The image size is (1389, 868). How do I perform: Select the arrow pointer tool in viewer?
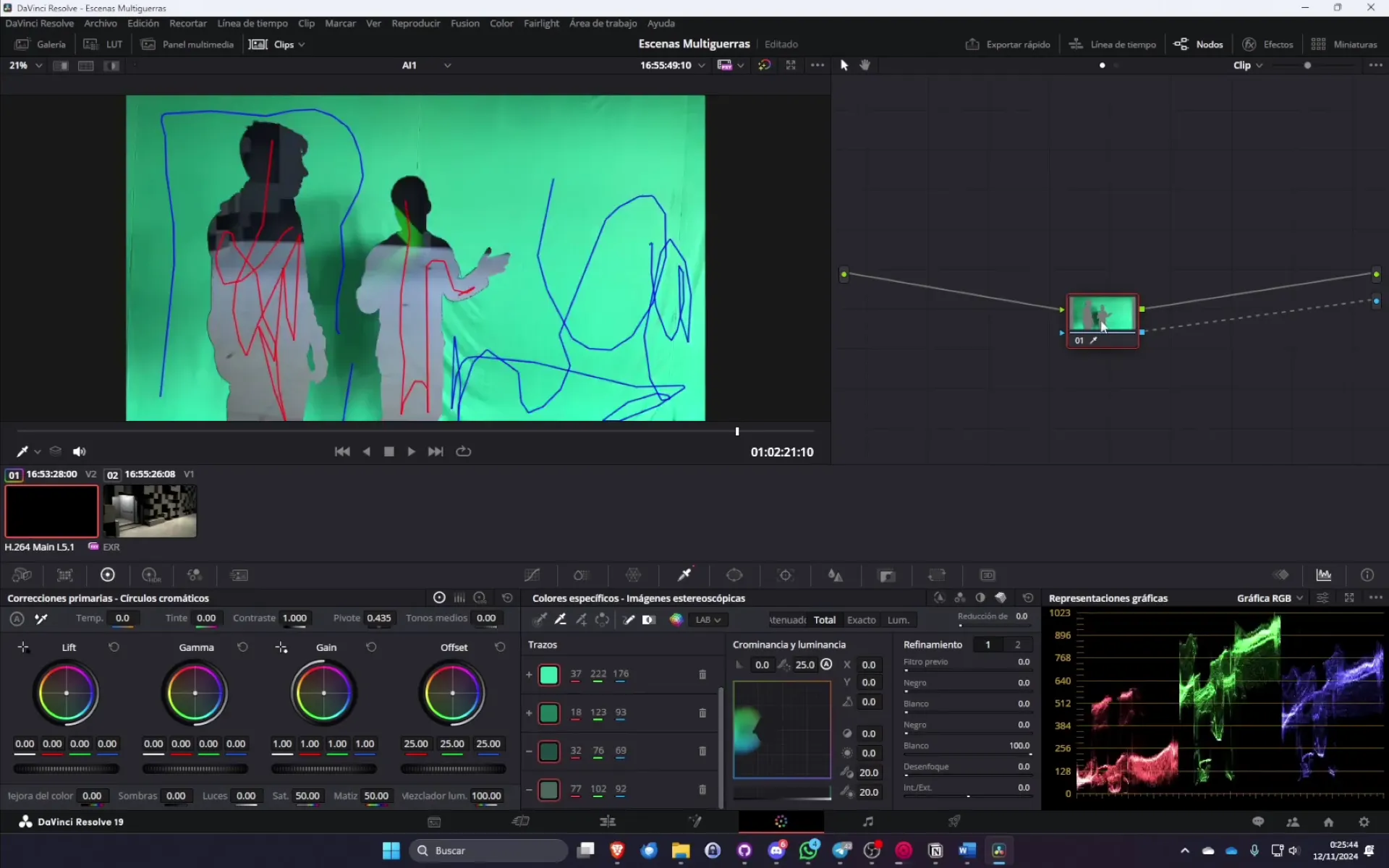[x=844, y=65]
